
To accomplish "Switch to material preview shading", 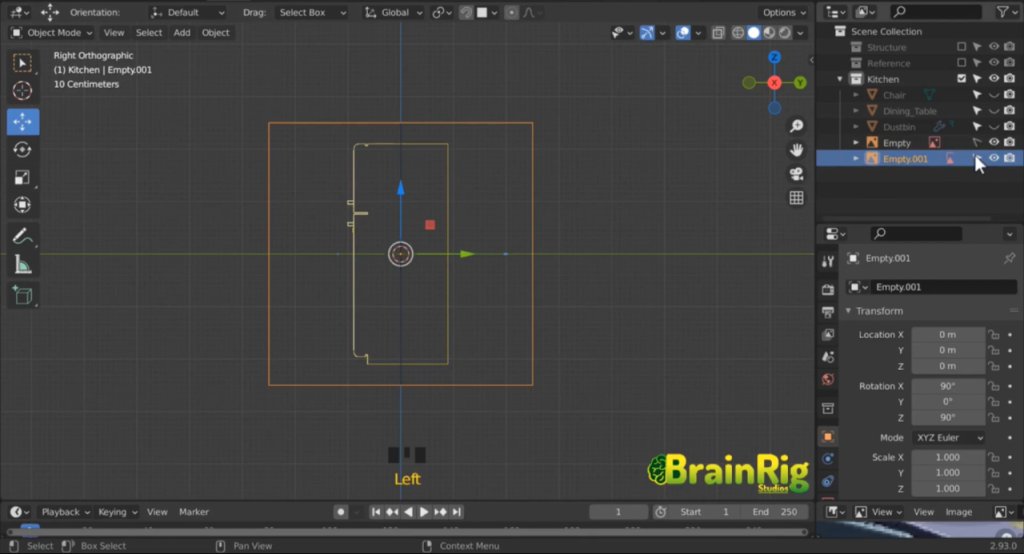I will (x=769, y=33).
